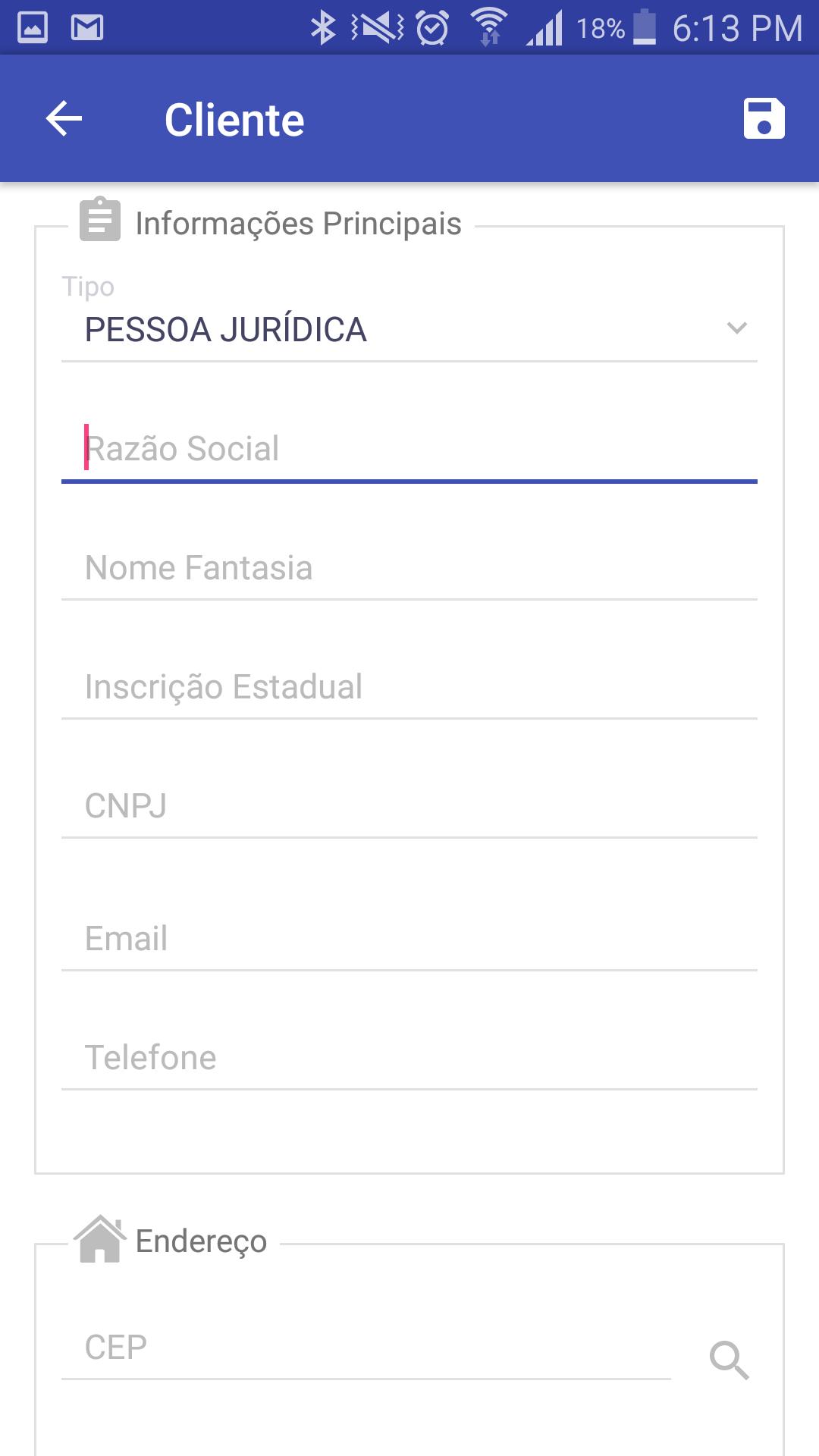Screen dimensions: 819x1456
Task: Open the picture notification icon
Action: (x=33, y=28)
